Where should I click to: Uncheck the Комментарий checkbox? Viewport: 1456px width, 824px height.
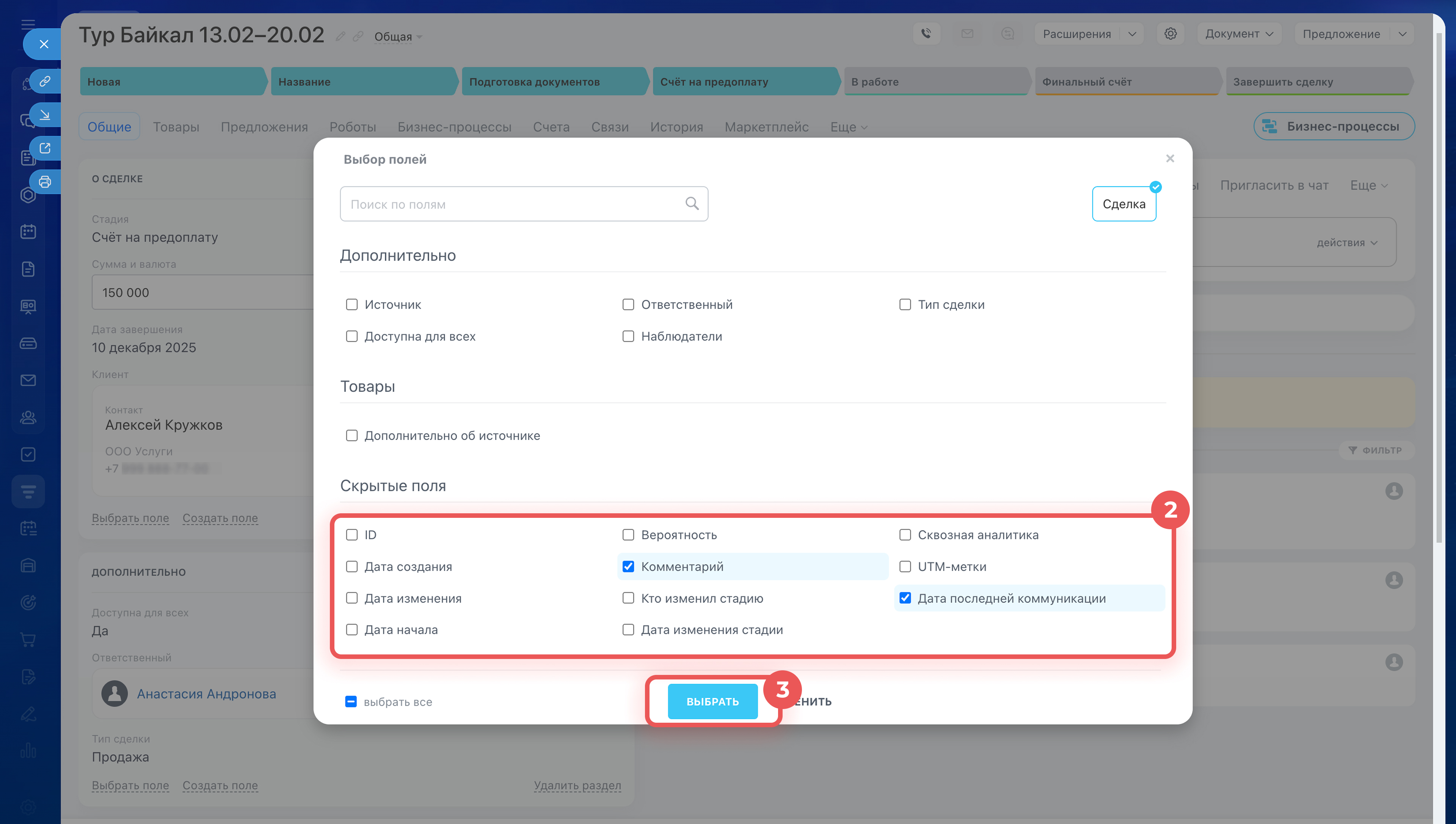point(628,566)
